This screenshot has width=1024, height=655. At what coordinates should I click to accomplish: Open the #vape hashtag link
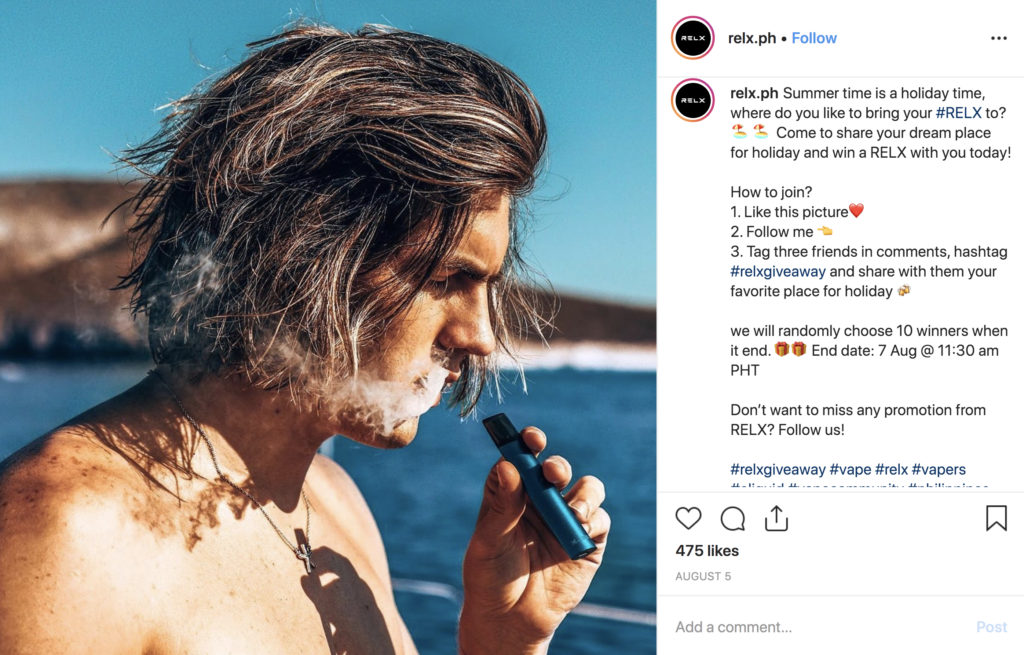(850, 470)
